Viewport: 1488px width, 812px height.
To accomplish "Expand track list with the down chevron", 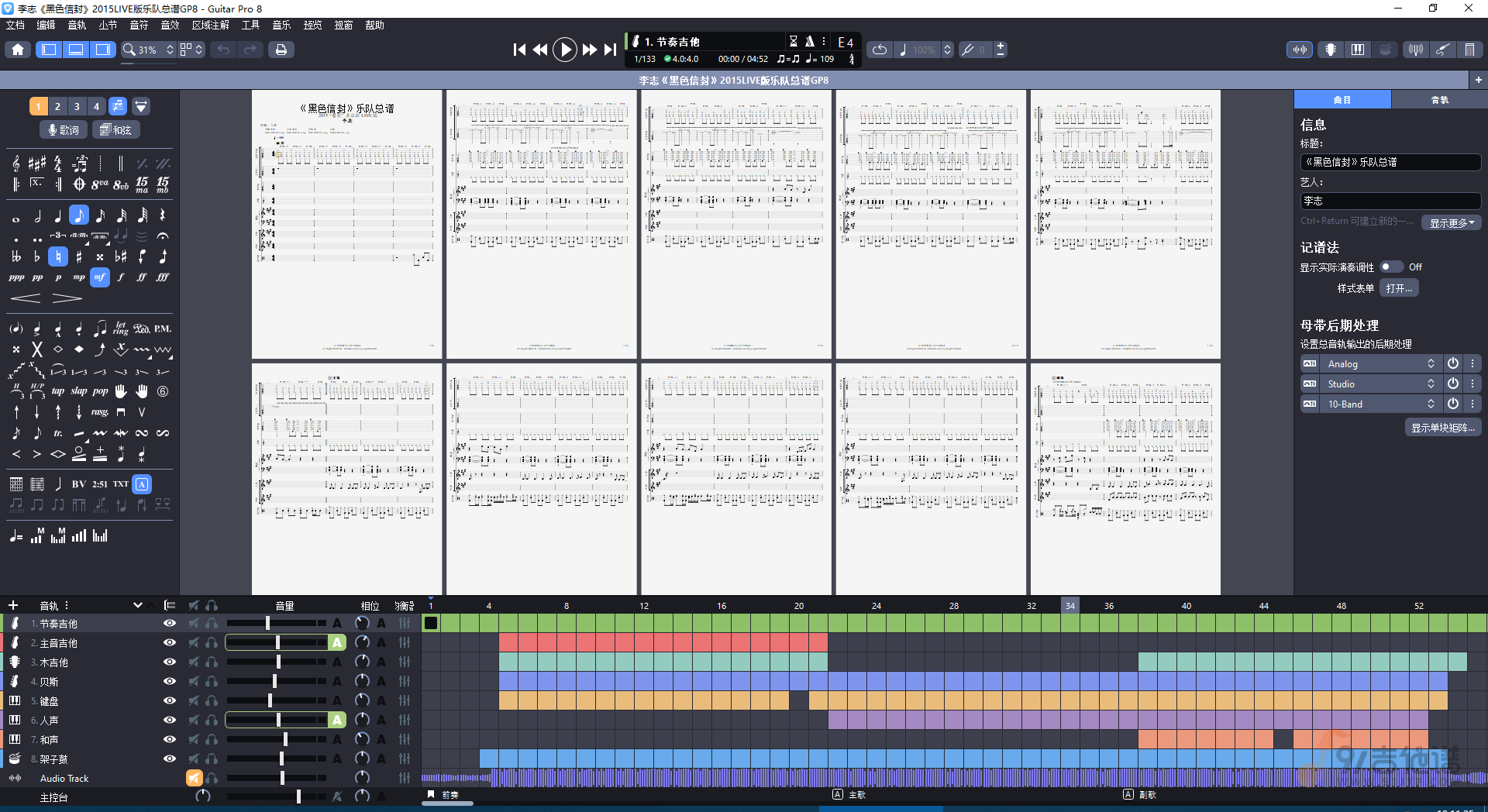I will (x=138, y=605).
